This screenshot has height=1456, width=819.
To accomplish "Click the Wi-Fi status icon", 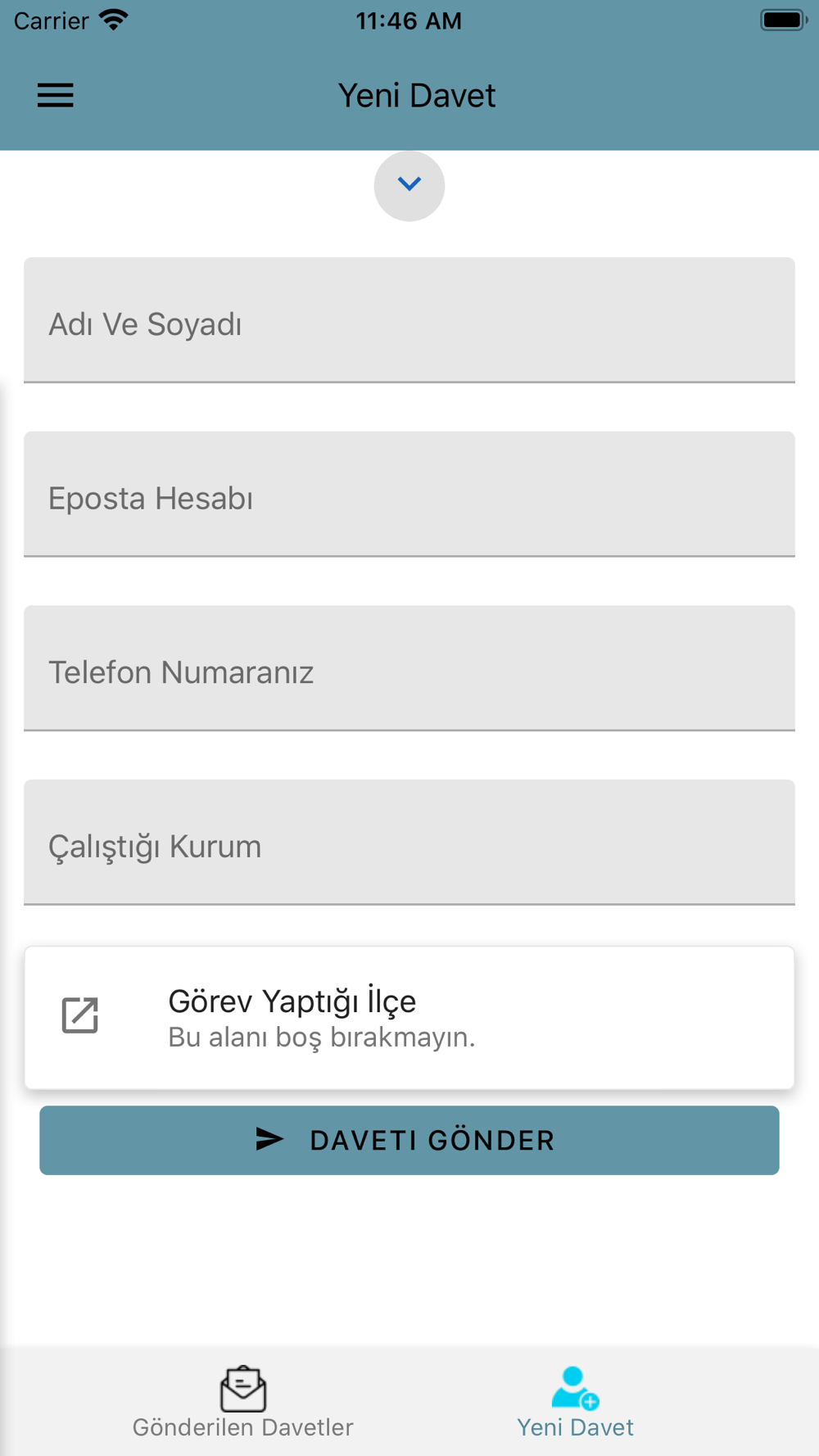I will click(114, 20).
